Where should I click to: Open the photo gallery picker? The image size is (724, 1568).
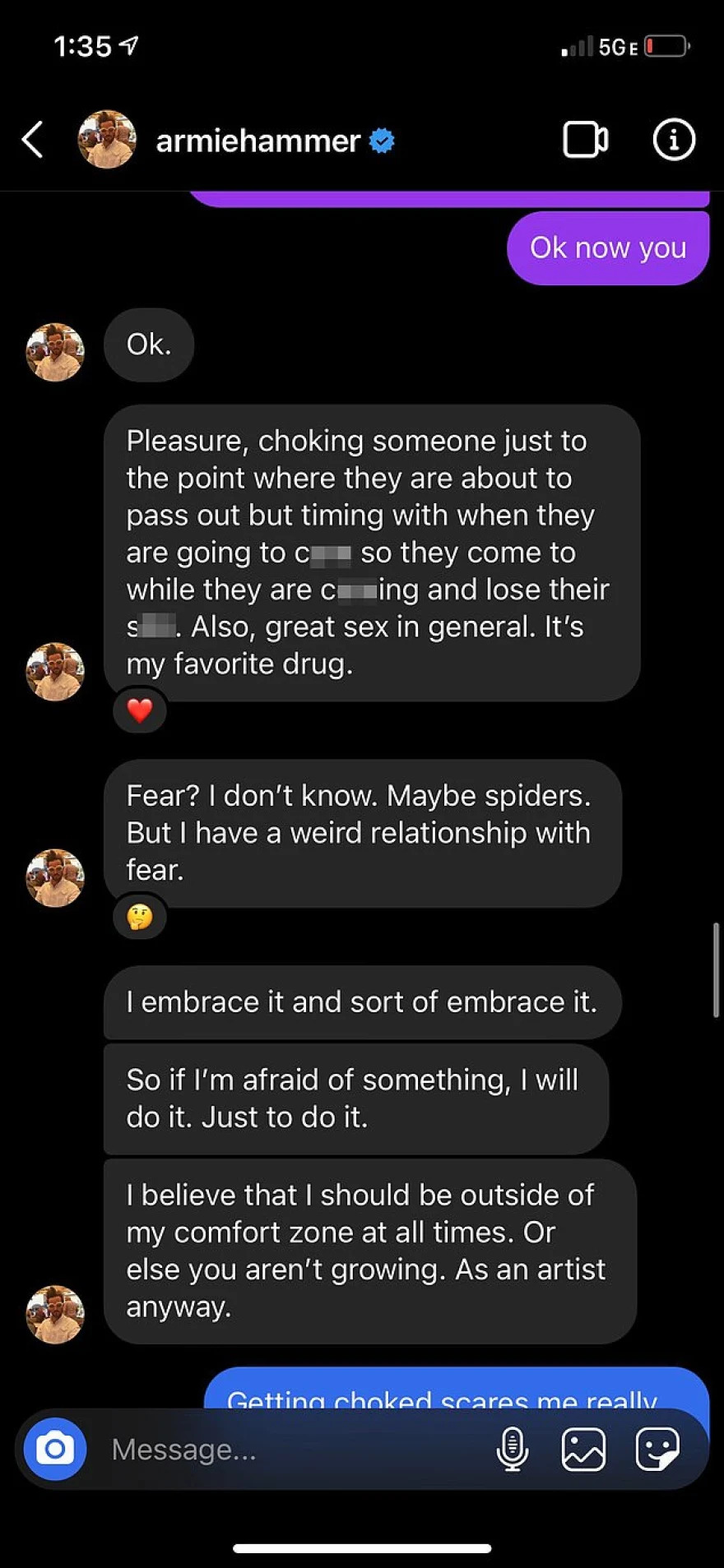point(583,1449)
